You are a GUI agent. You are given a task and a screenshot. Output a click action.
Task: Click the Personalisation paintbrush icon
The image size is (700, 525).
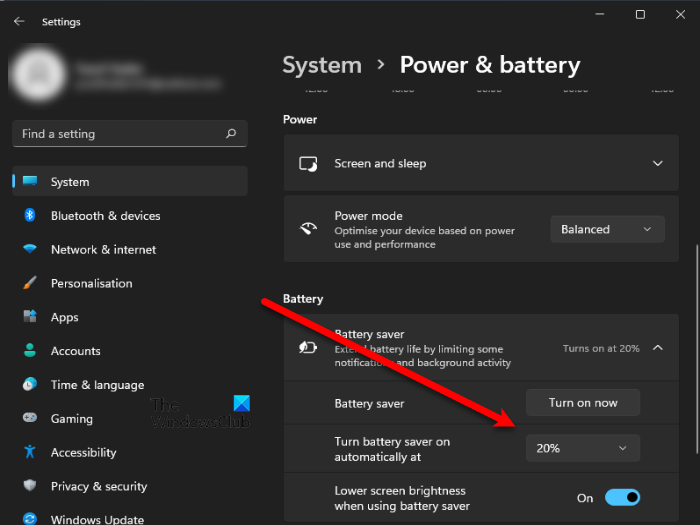(30, 284)
